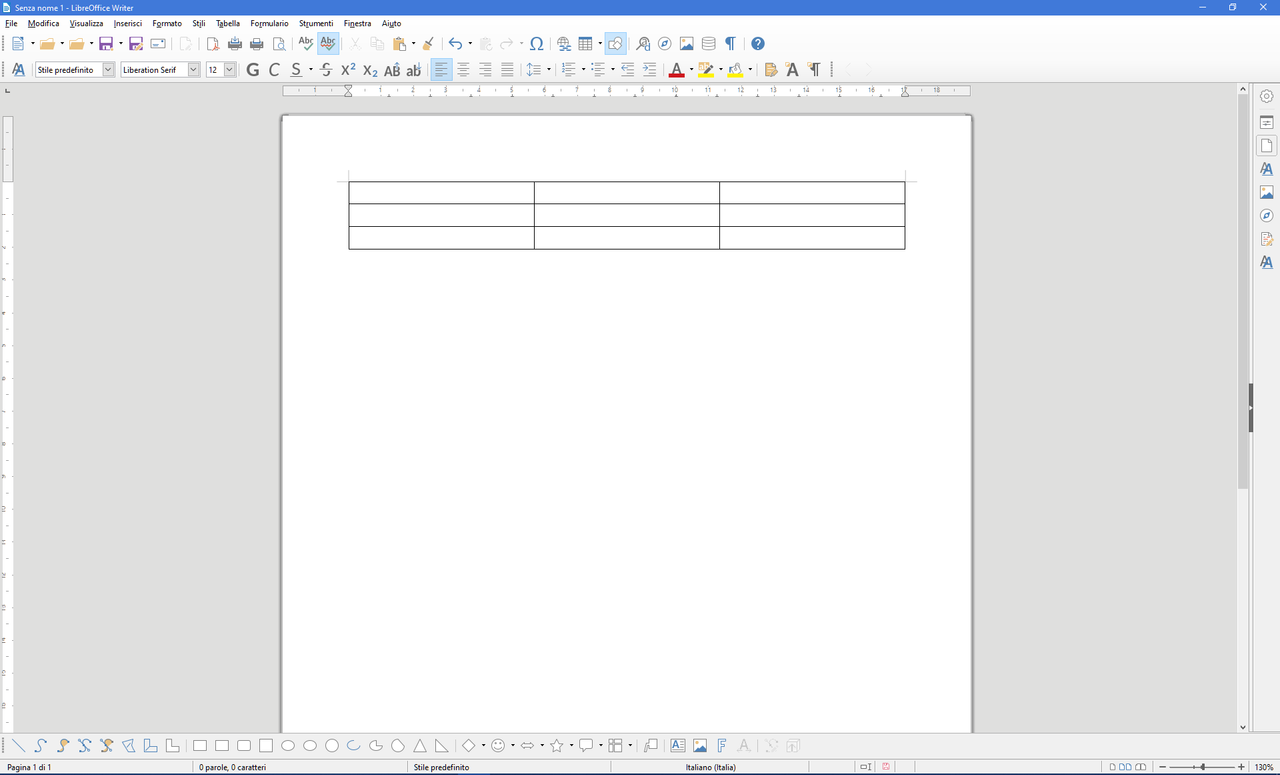This screenshot has width=1280, height=775.
Task: Click the red Font Color swatch
Action: (x=676, y=70)
